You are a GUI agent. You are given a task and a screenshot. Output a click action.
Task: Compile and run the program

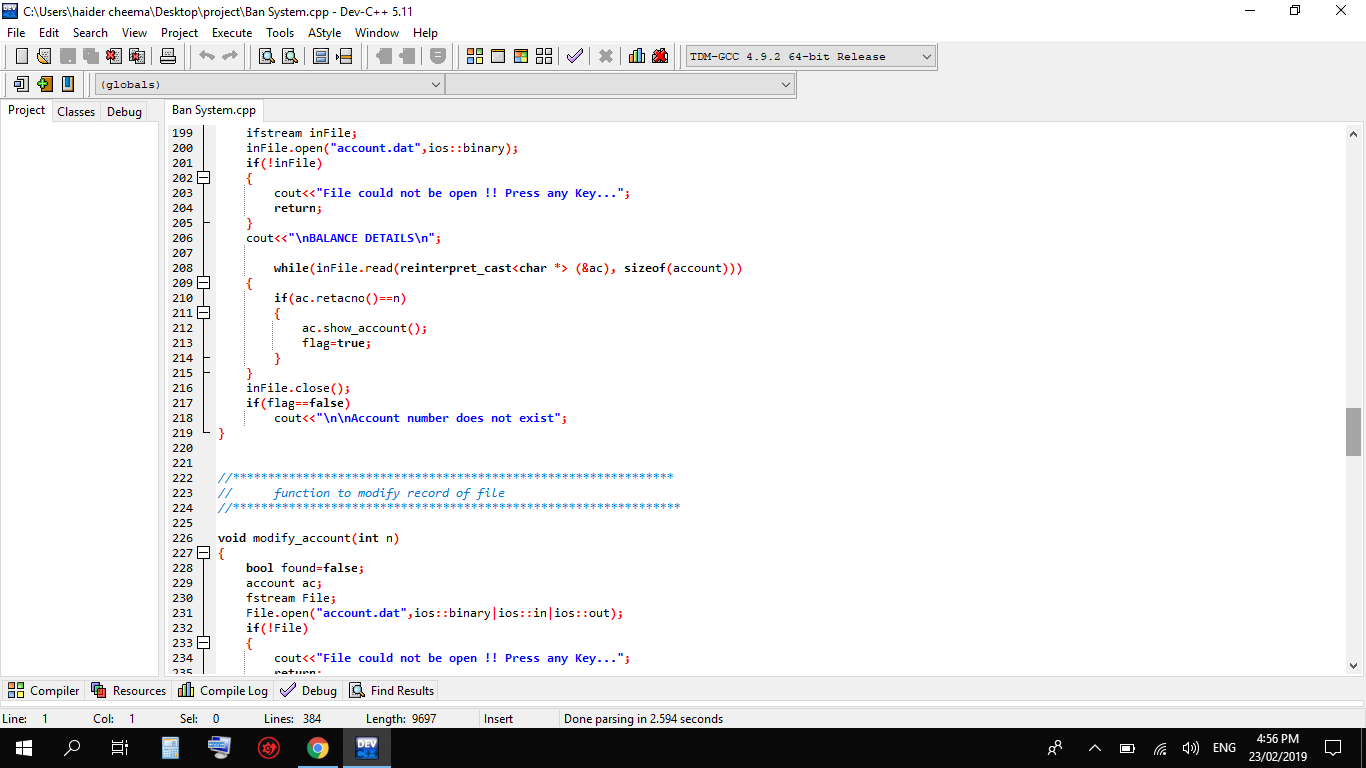point(521,56)
